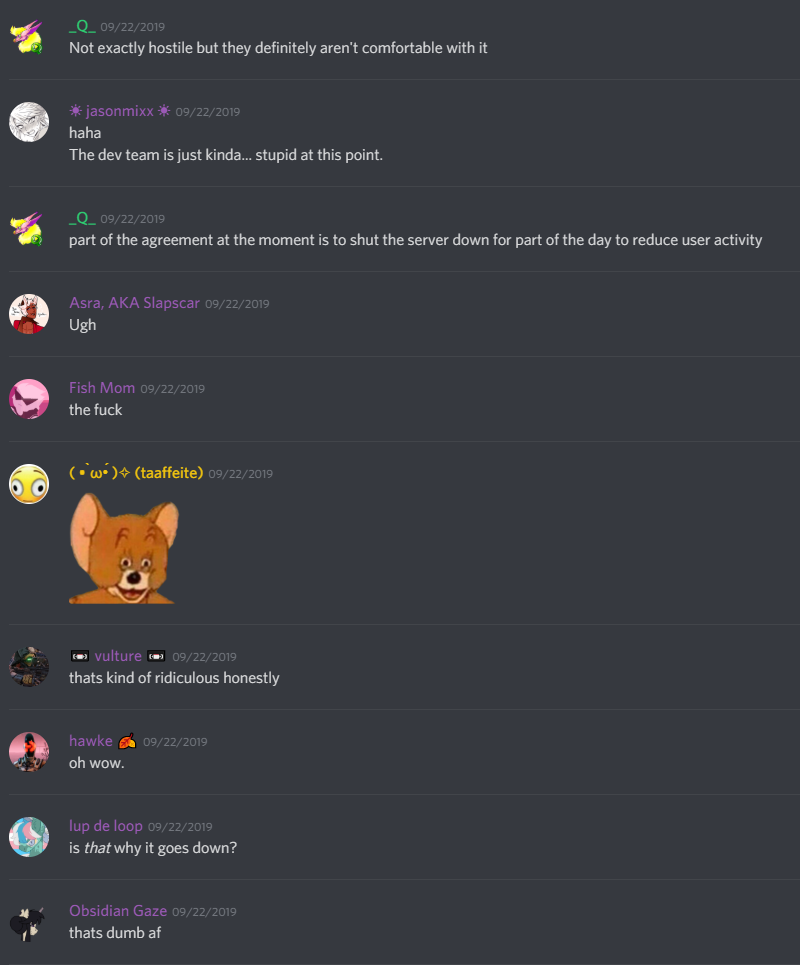Click the Fish Mom username
The height and width of the screenshot is (965, 800).
102,388
